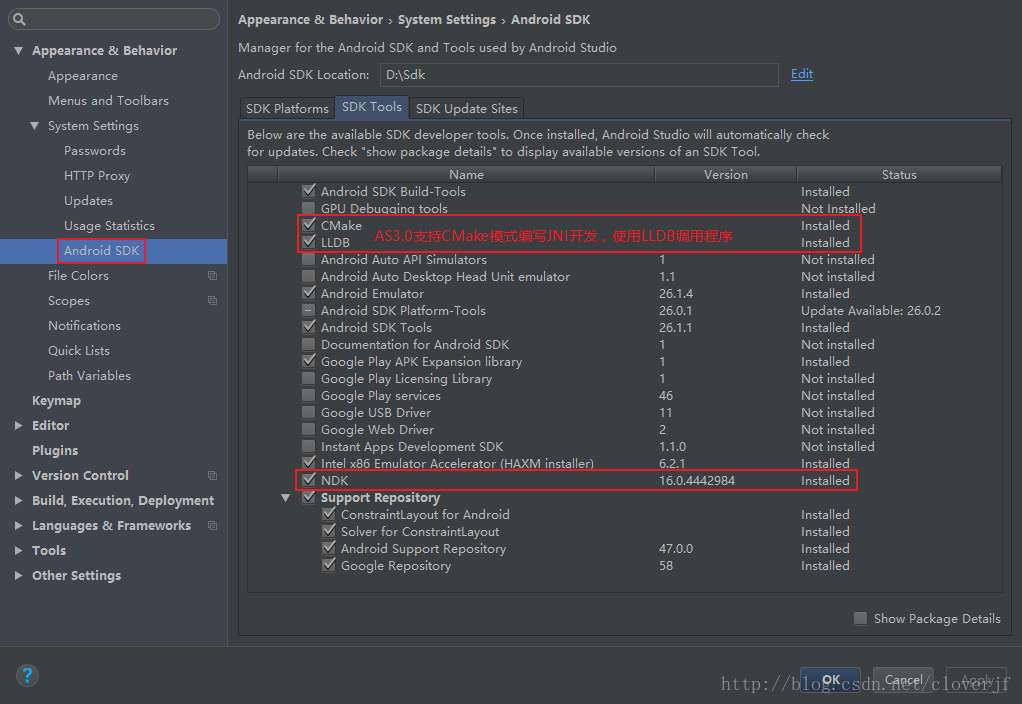Open the SDK Update Sites tab
The height and width of the screenshot is (704, 1022).
click(467, 108)
